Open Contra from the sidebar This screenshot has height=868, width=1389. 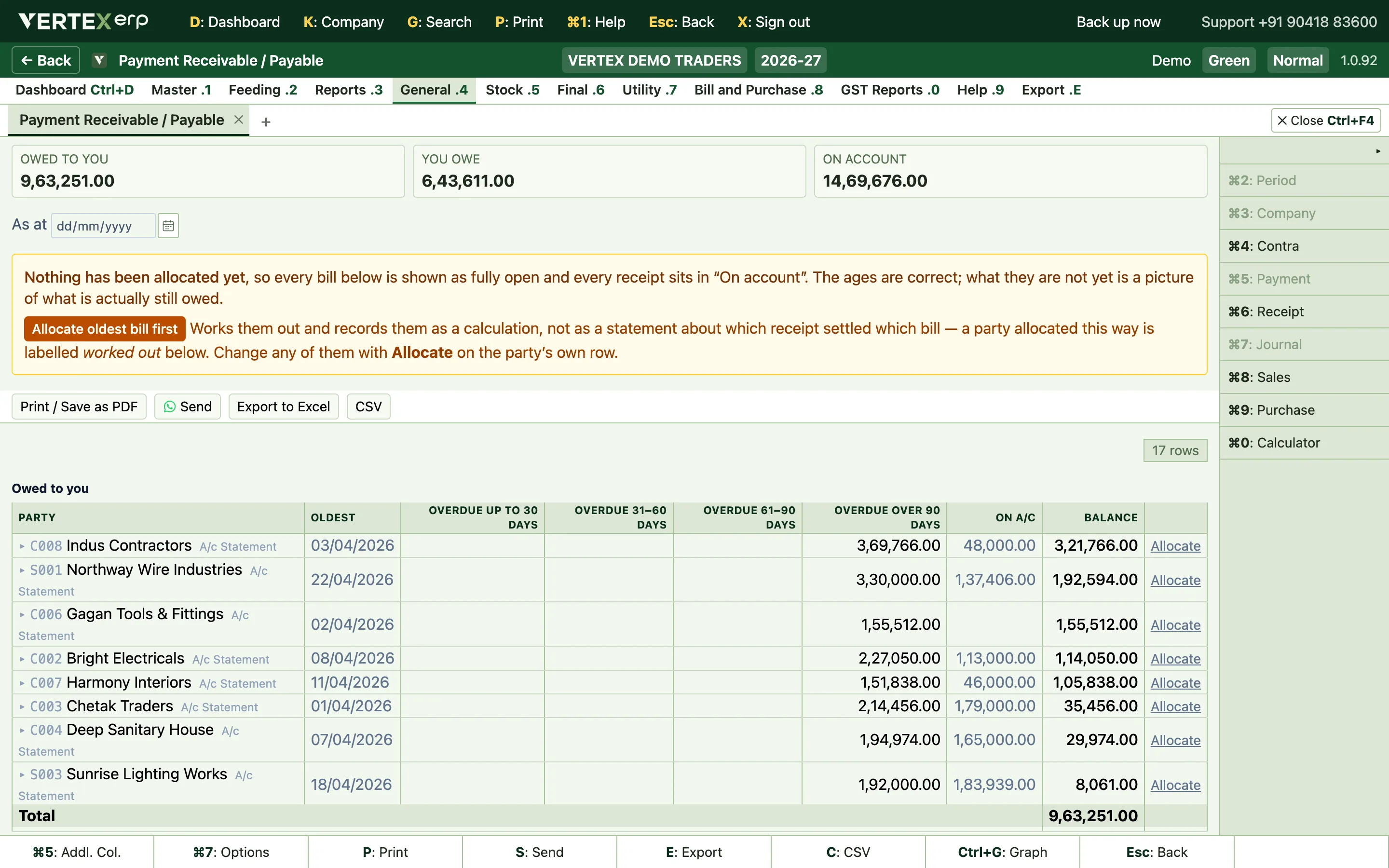(1304, 246)
